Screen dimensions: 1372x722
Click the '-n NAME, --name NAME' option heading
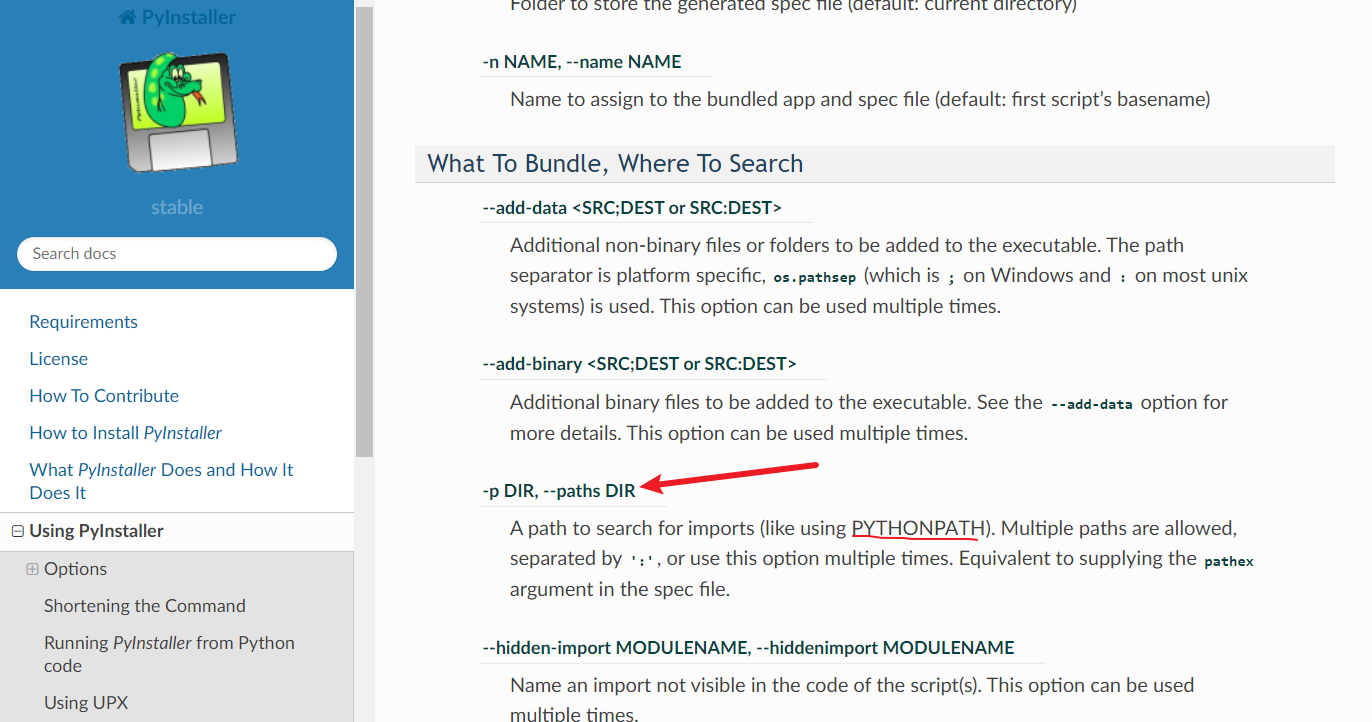(582, 62)
